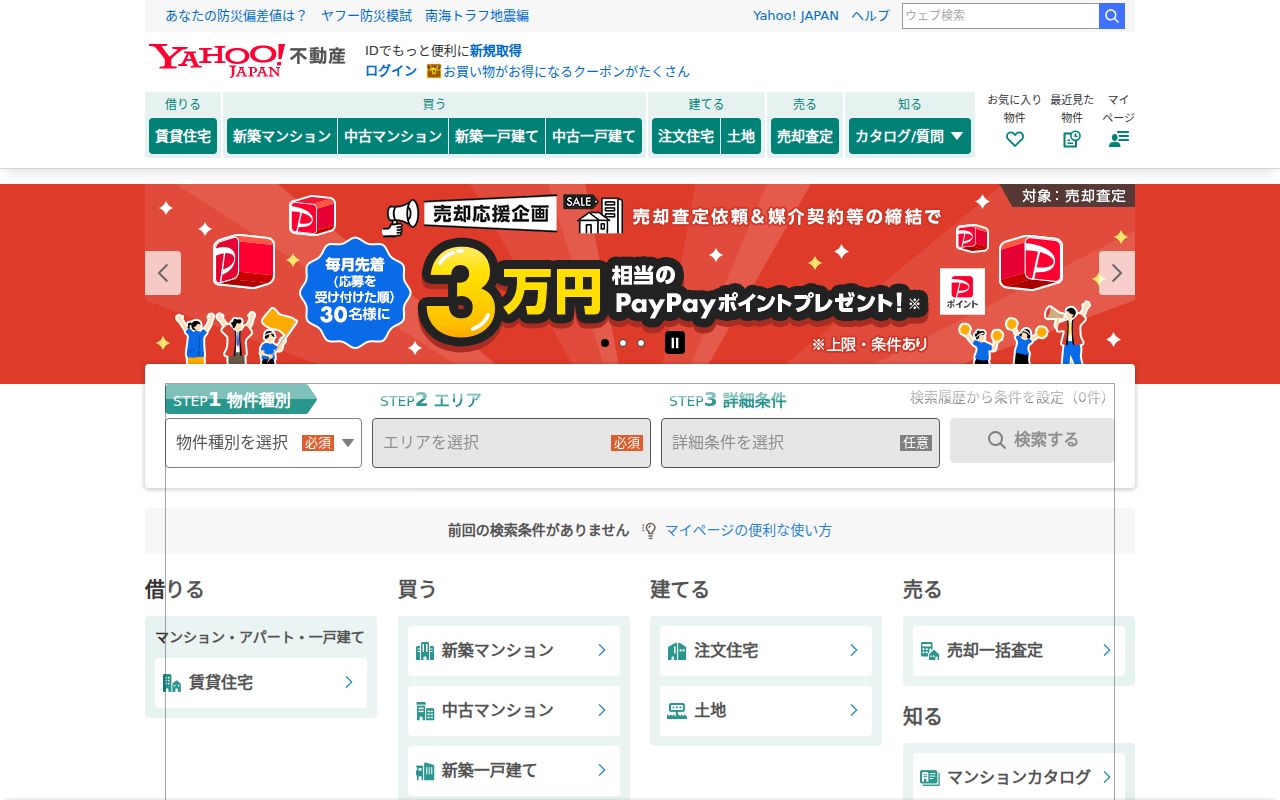Focus the ウェブ検索 input field

click(1000, 16)
